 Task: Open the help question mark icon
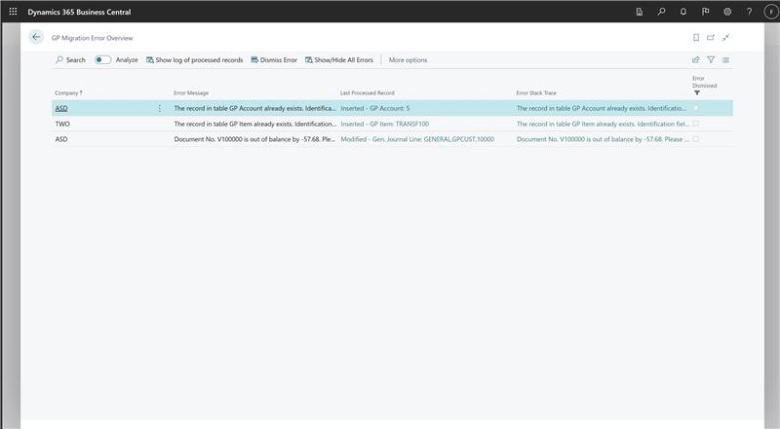749,11
